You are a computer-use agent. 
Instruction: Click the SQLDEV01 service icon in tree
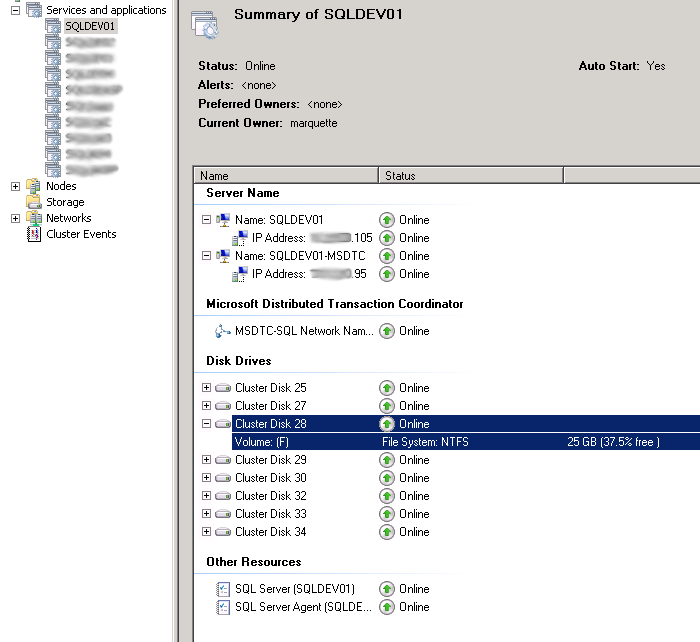(53, 26)
